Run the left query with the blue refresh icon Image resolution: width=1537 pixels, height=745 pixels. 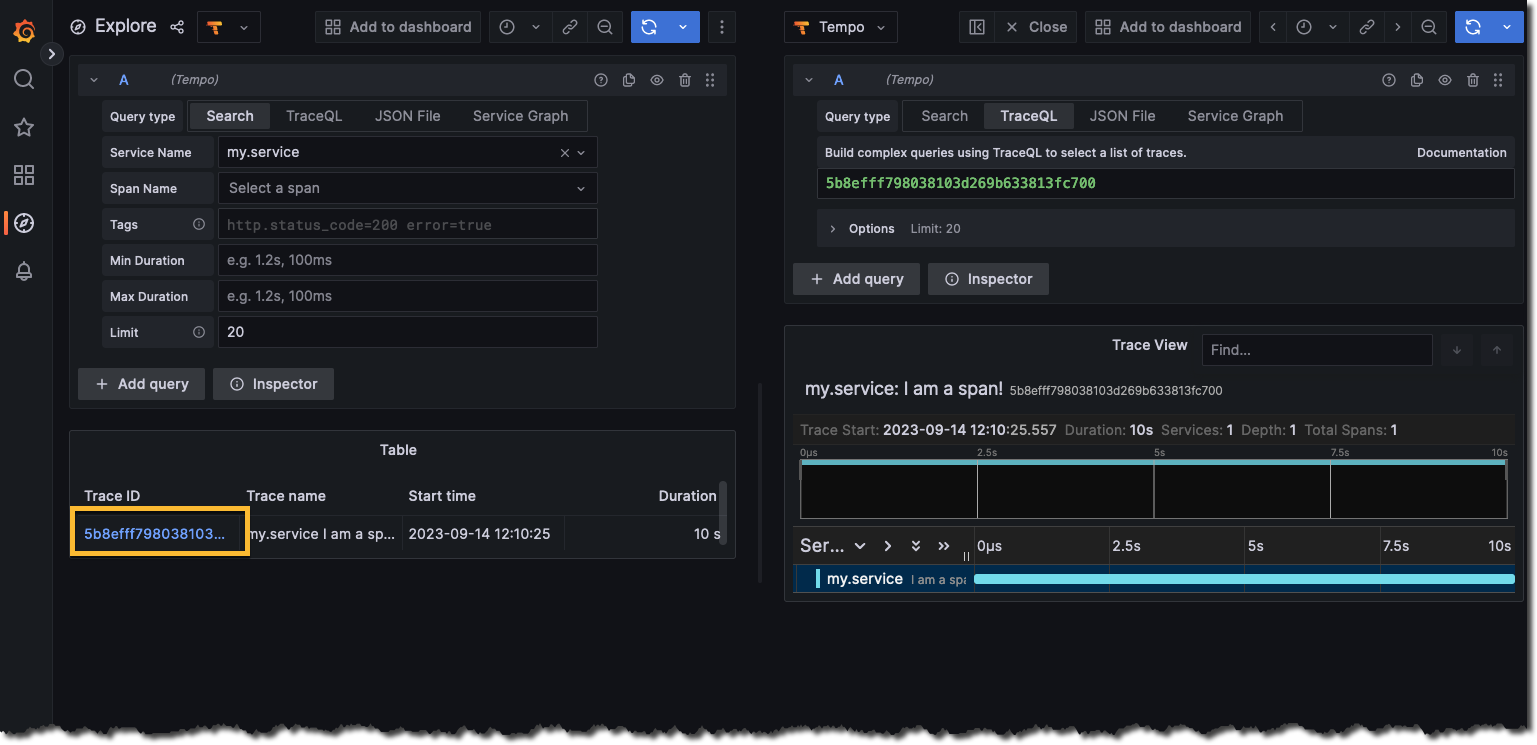click(655, 27)
